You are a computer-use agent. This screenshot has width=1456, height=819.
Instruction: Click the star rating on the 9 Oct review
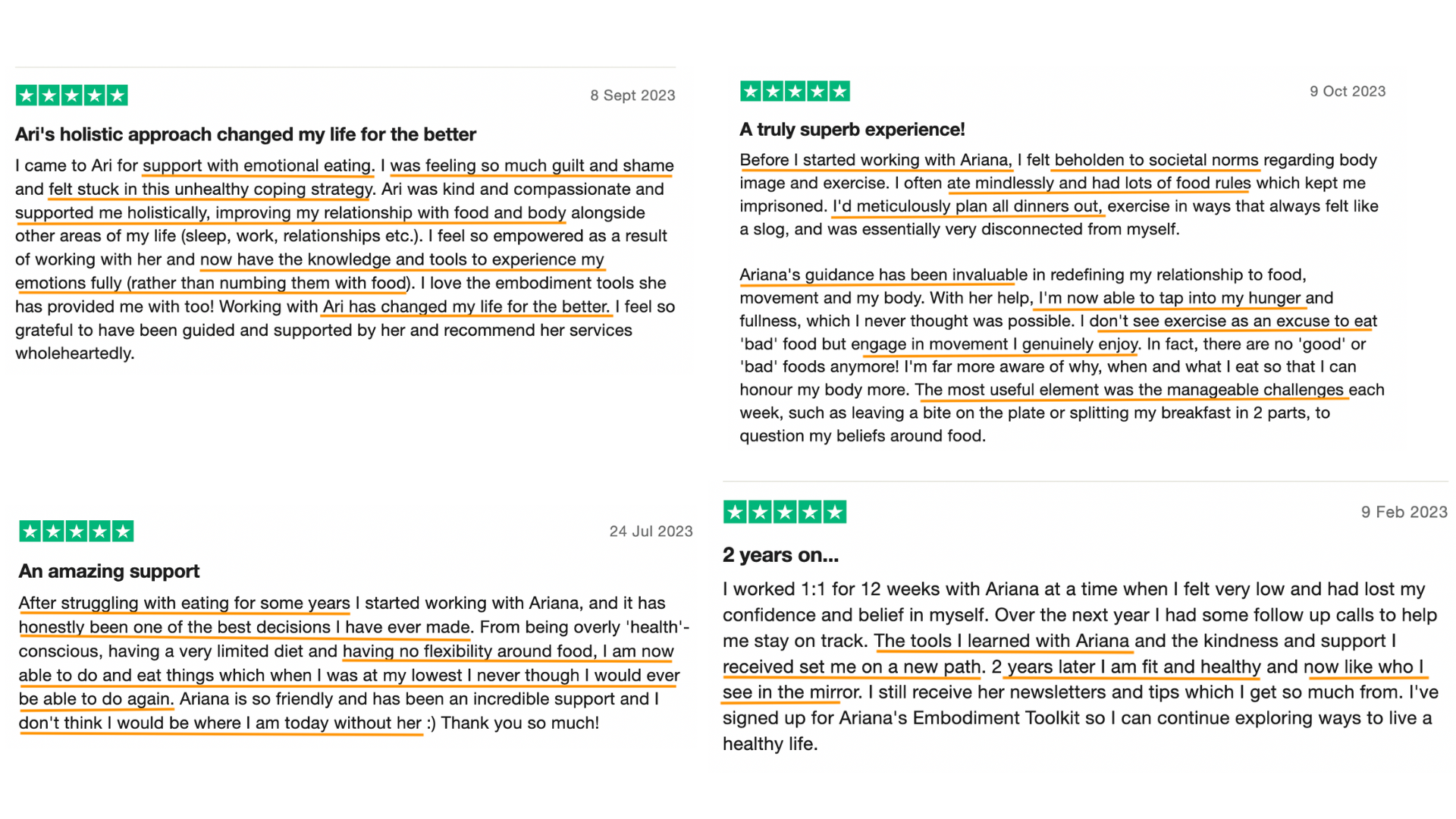tap(795, 92)
